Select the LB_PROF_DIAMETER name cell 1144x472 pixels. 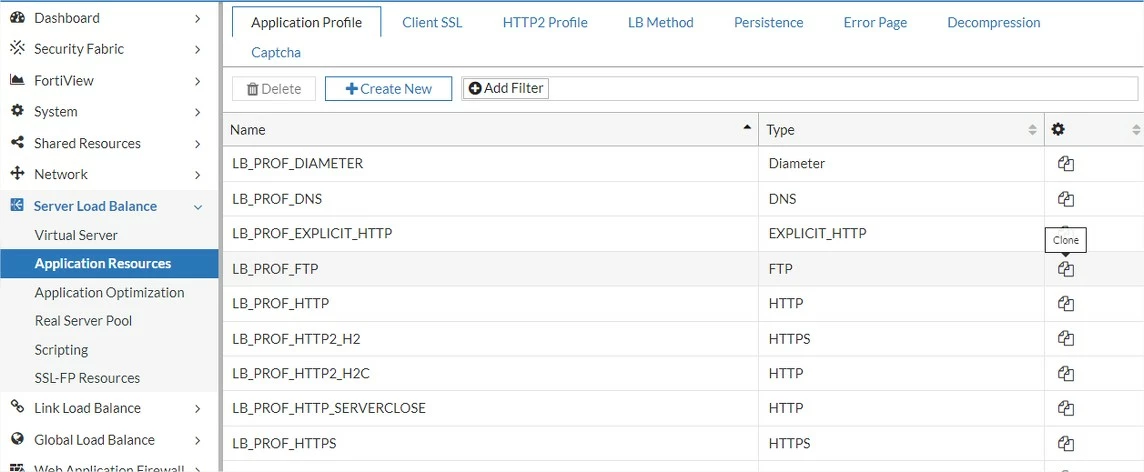[490, 164]
